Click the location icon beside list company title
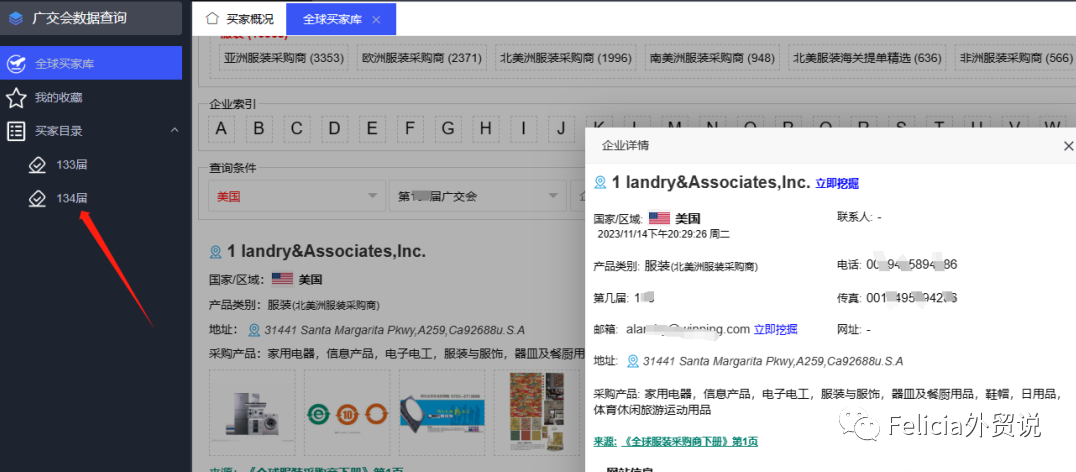This screenshot has width=1076, height=472. click(x=215, y=252)
